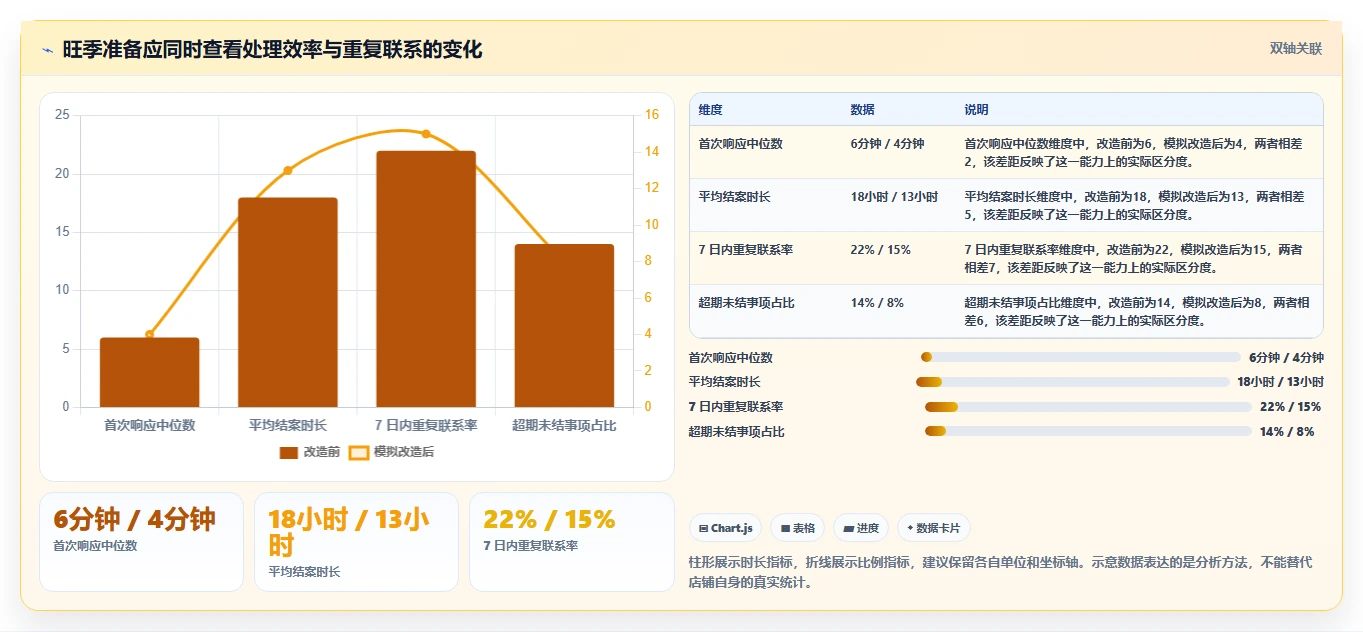Screen dimensions: 1363x632
Task: Click the 表格 tag chip
Action: [x=798, y=528]
